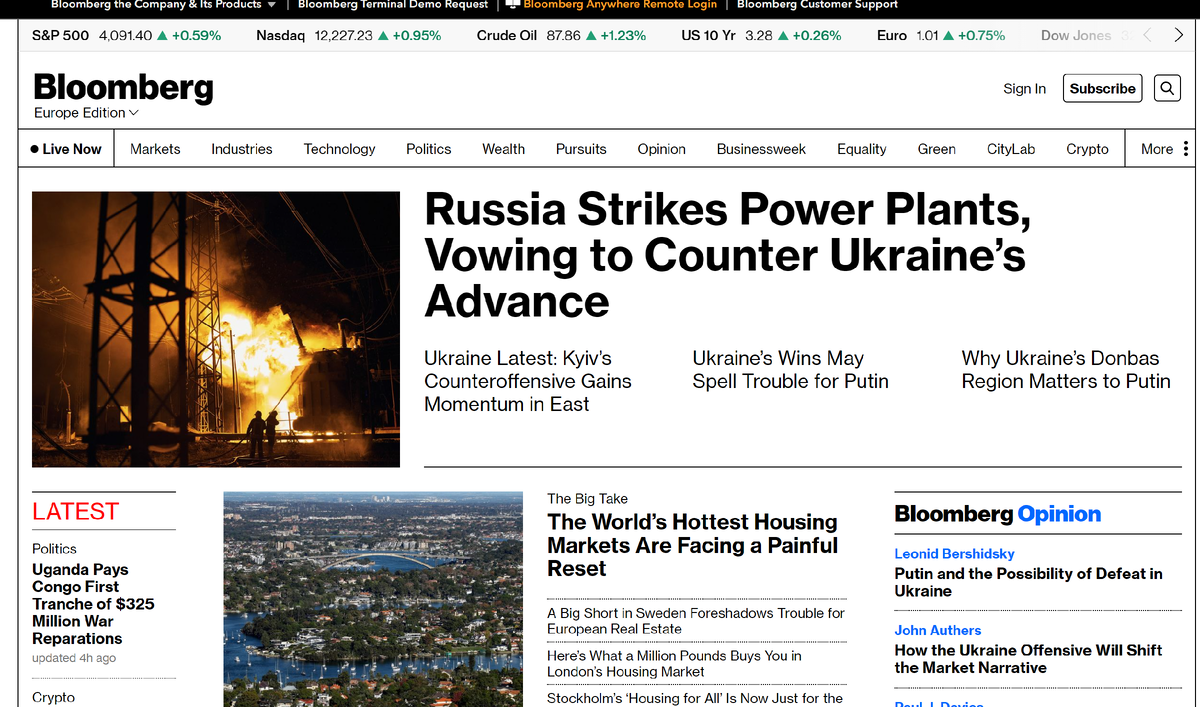Click the Subscribe button
This screenshot has width=1200, height=707.
pos(1102,88)
